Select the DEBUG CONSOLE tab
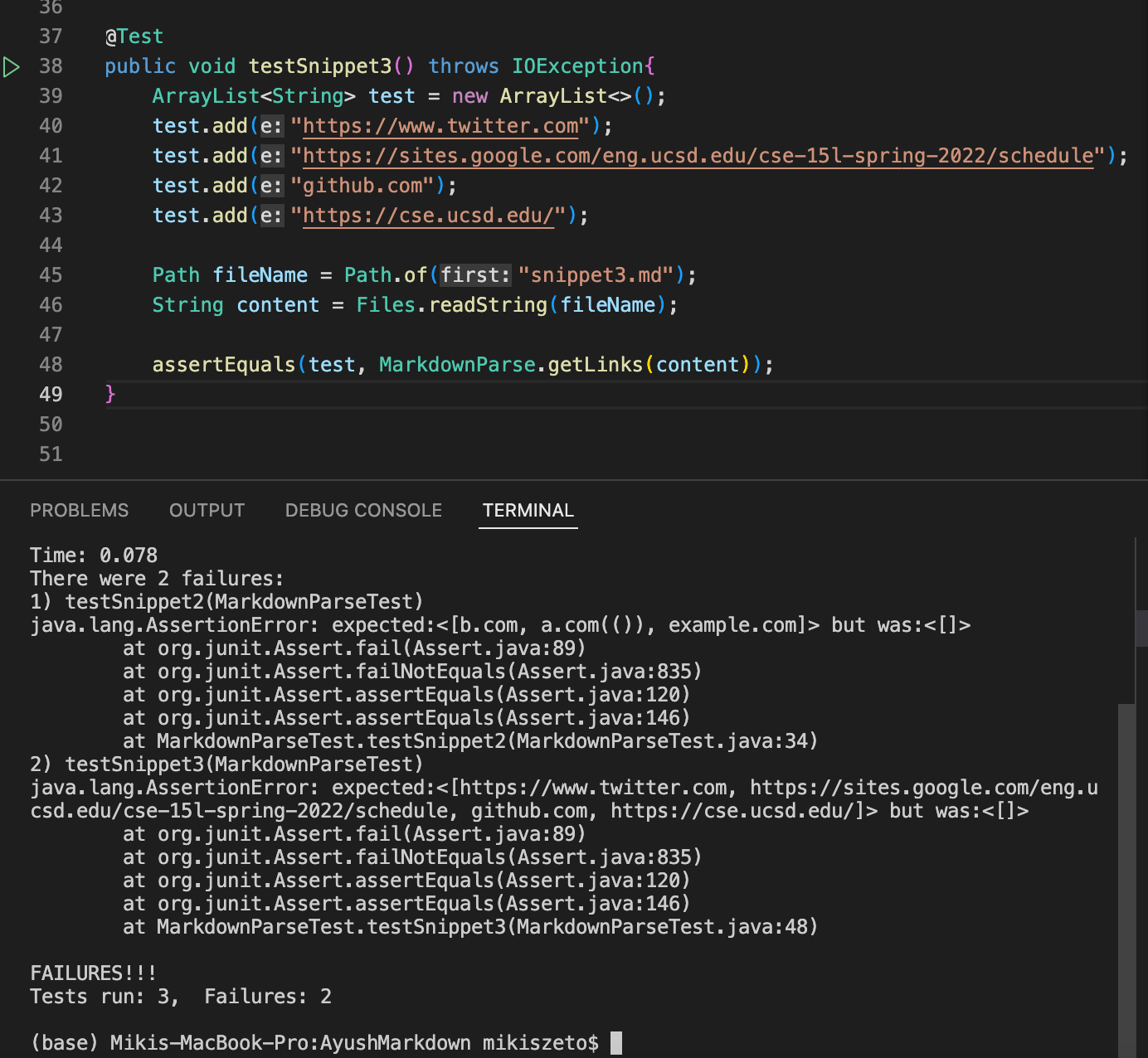This screenshot has width=1148, height=1058. 363,510
